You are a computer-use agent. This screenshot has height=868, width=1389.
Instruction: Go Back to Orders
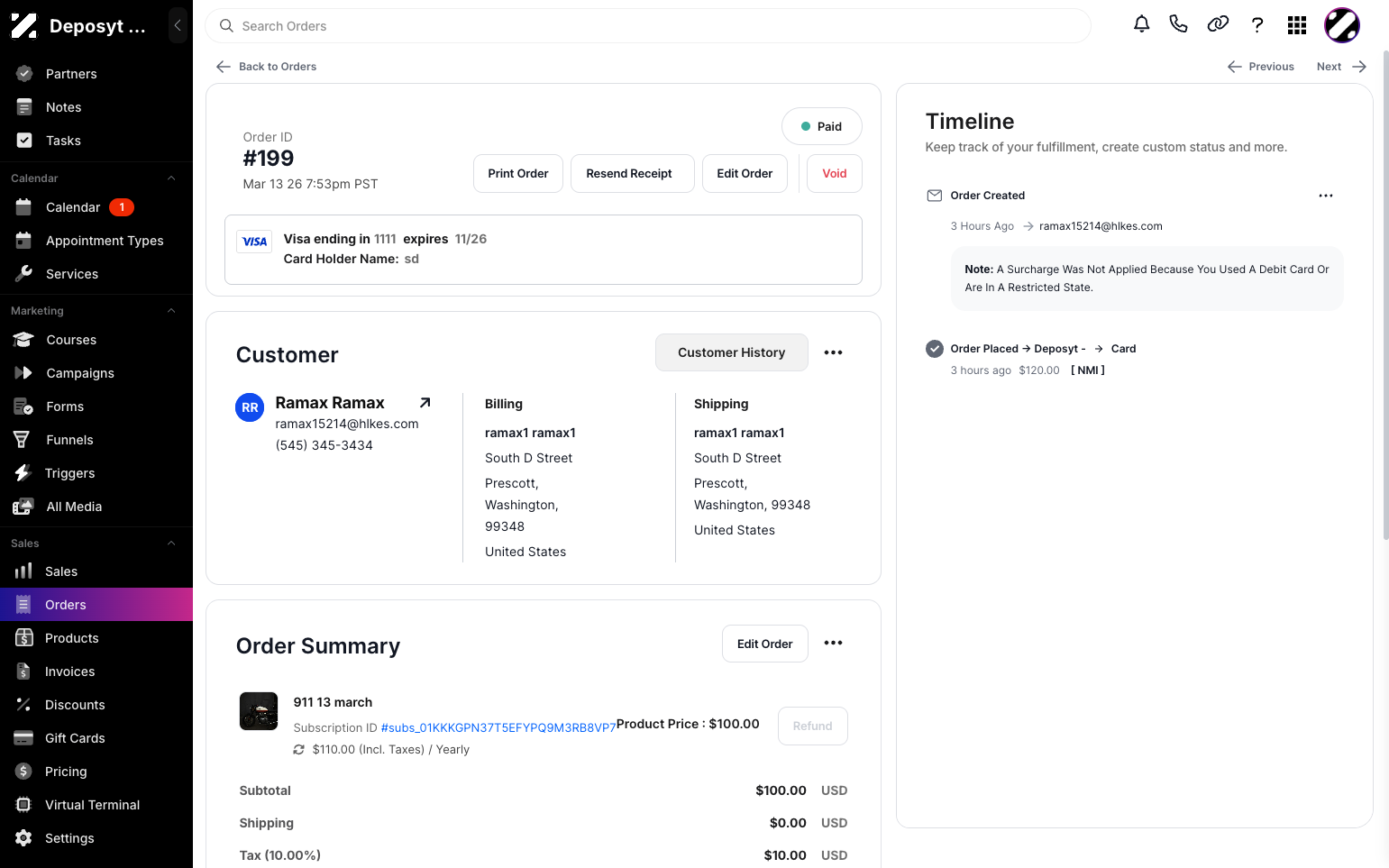(x=267, y=67)
